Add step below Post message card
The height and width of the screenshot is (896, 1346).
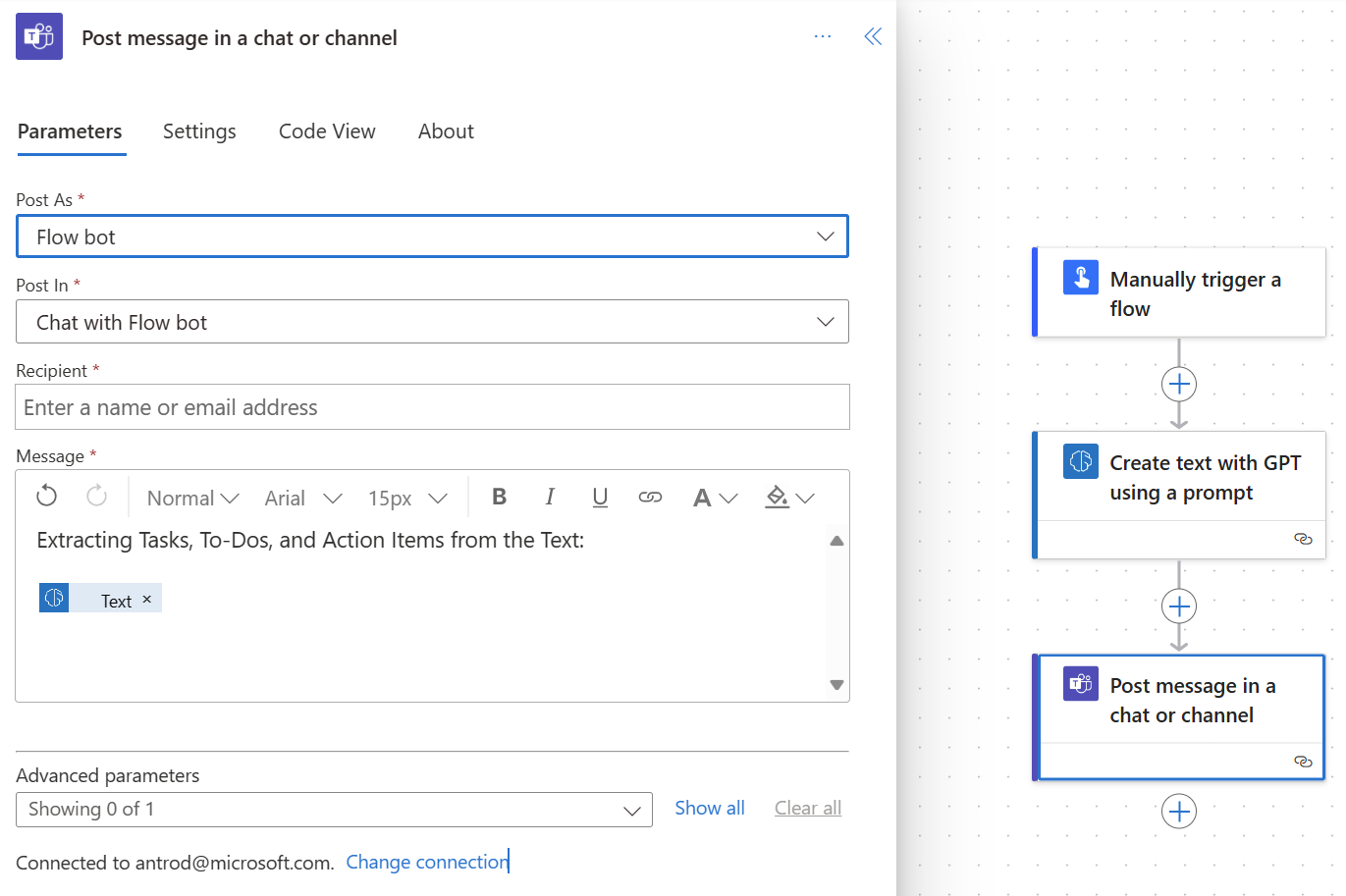click(1179, 812)
